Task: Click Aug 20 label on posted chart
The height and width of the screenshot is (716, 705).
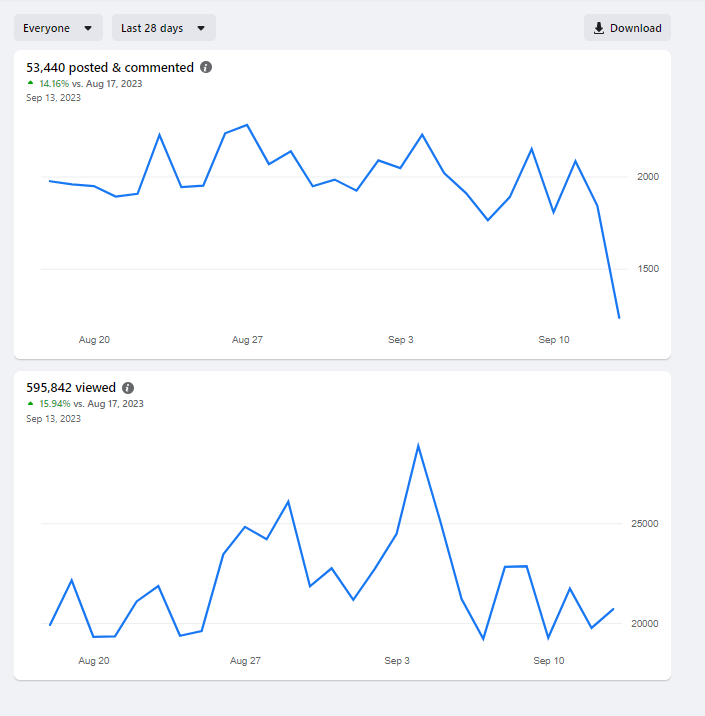Action: point(94,340)
